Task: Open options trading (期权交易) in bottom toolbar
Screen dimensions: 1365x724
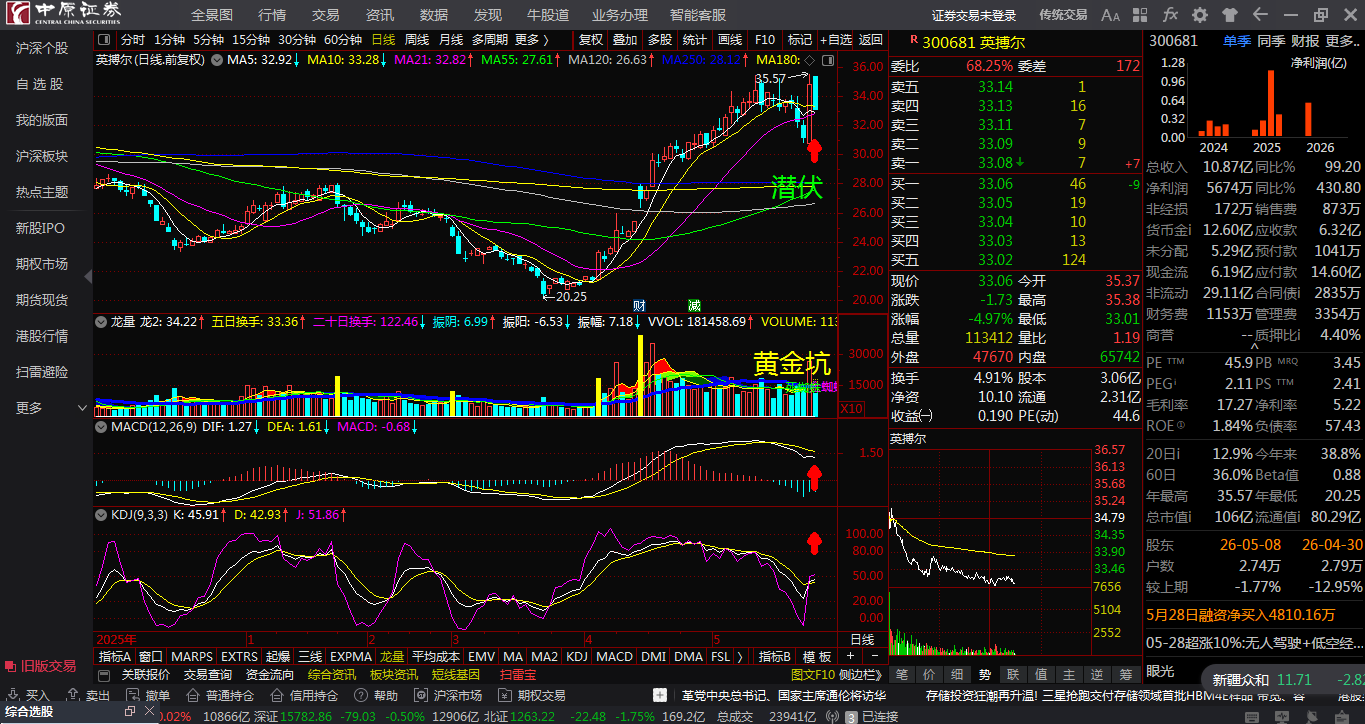Action: point(531,695)
